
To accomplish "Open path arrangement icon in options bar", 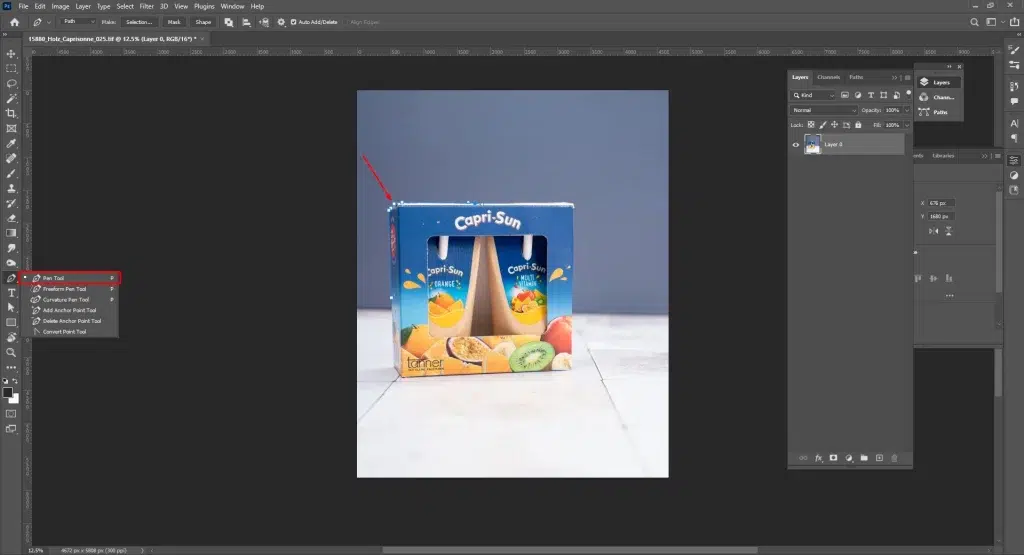I will (264, 22).
